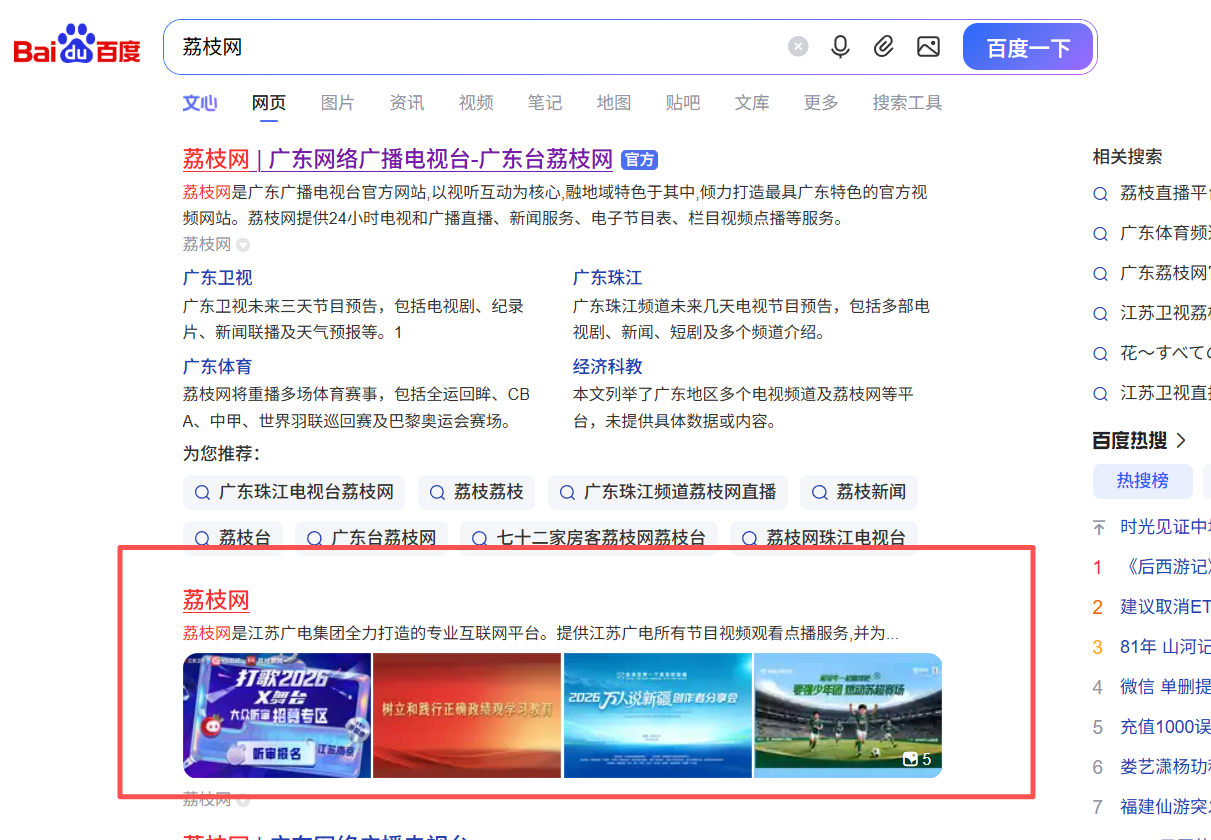This screenshot has width=1211, height=840.
Task: Search suggestion 广东珠江频道荔枝网直播
Action: [x=668, y=492]
